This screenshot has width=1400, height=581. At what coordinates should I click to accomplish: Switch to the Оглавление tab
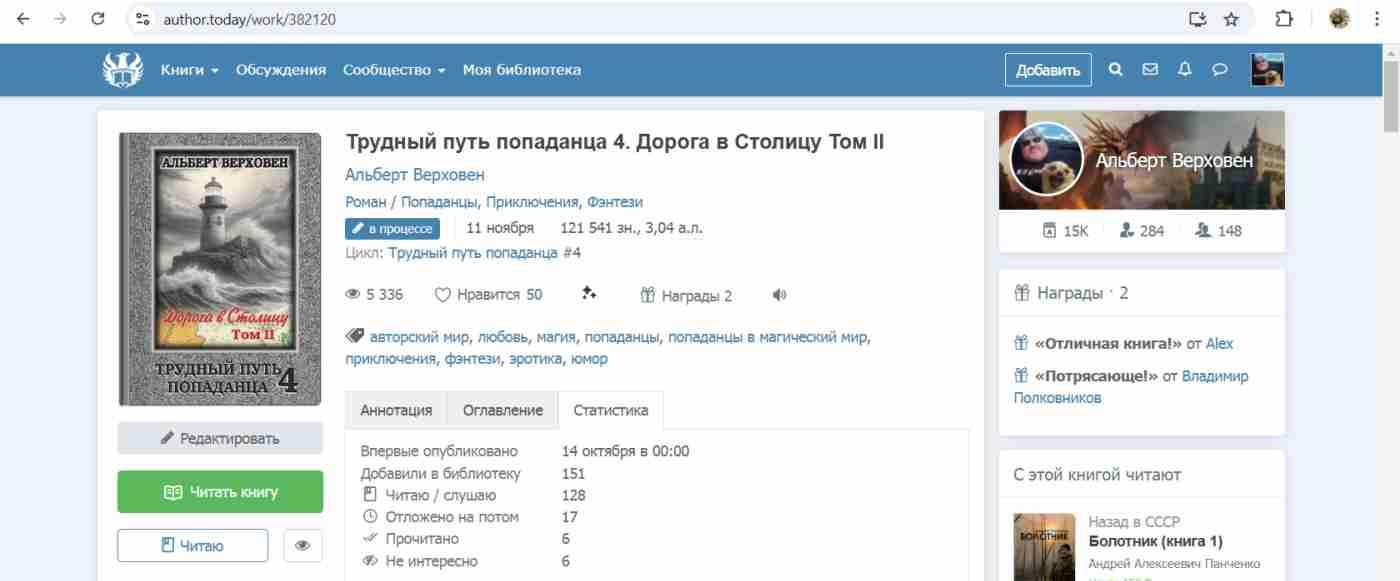[503, 410]
